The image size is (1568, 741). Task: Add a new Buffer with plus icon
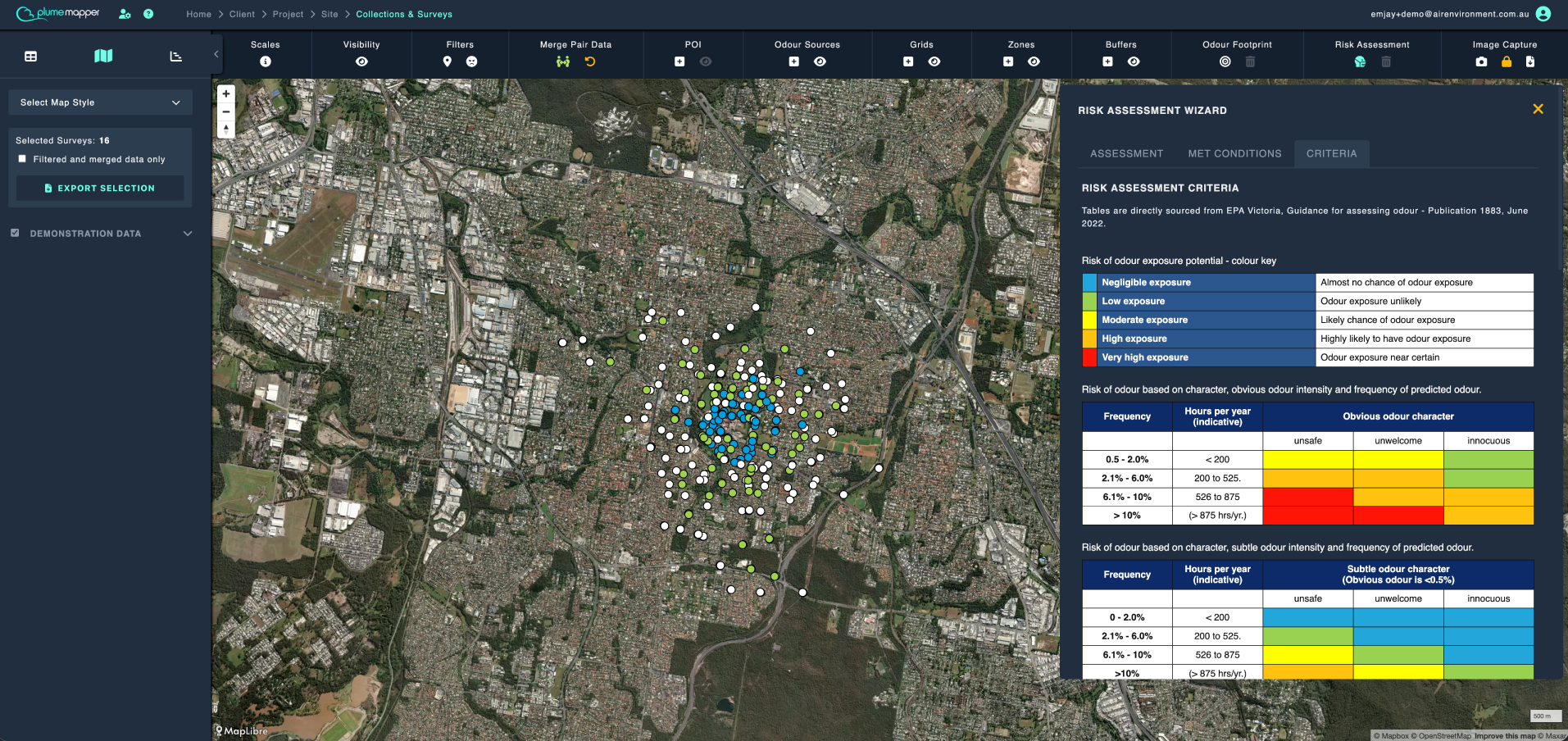1108,61
